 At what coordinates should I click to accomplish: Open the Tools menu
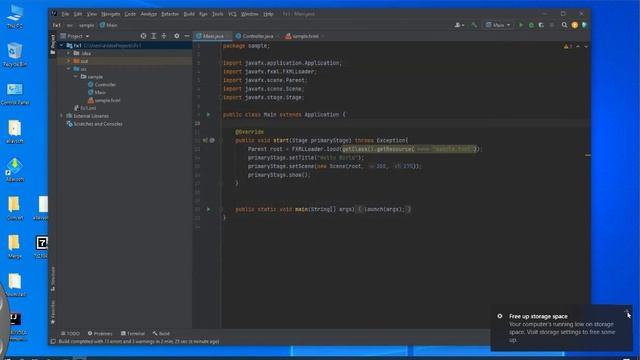(218, 14)
